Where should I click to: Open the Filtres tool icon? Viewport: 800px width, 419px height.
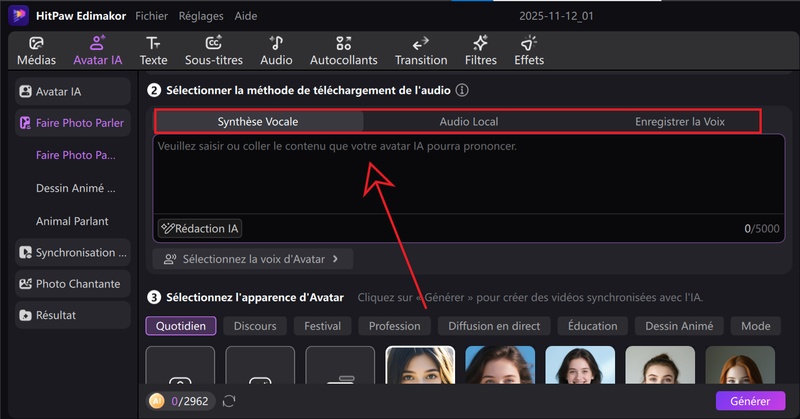click(x=480, y=43)
